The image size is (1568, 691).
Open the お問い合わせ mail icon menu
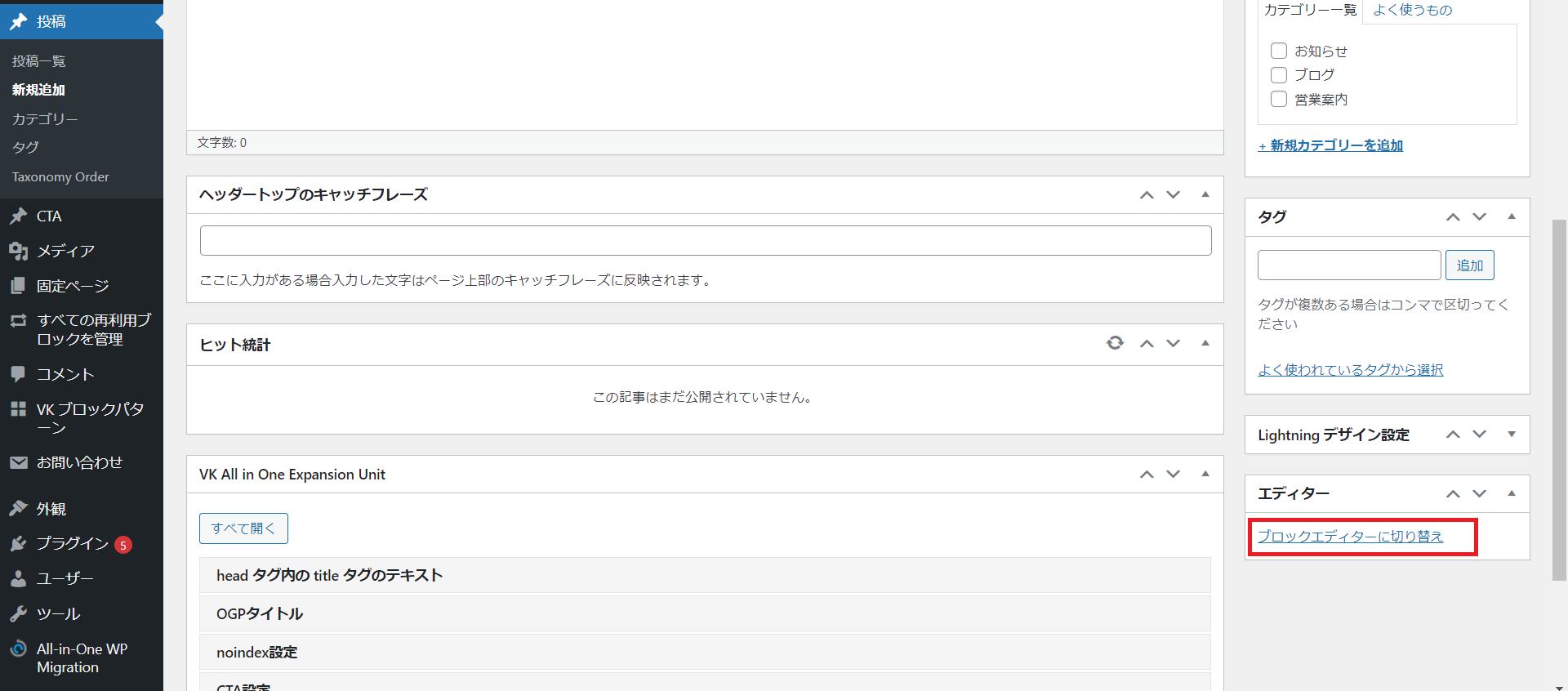tap(18, 462)
